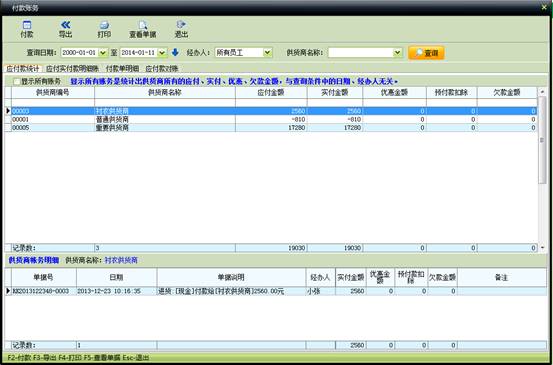This screenshot has width=553, height=365.
Task: Click the upper table 欠款金额 column header
Action: (507, 93)
